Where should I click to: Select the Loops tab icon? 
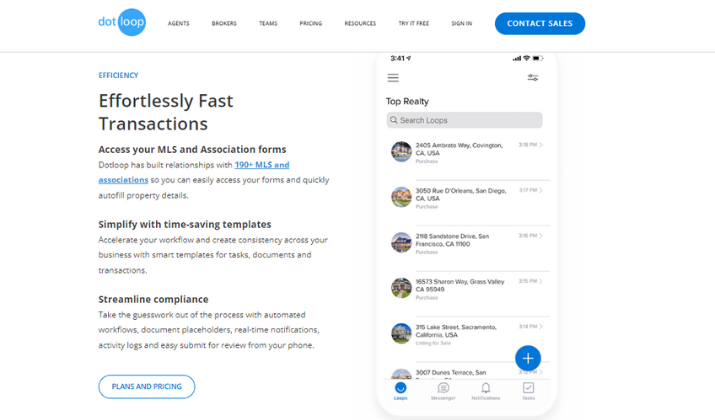[x=400, y=388]
